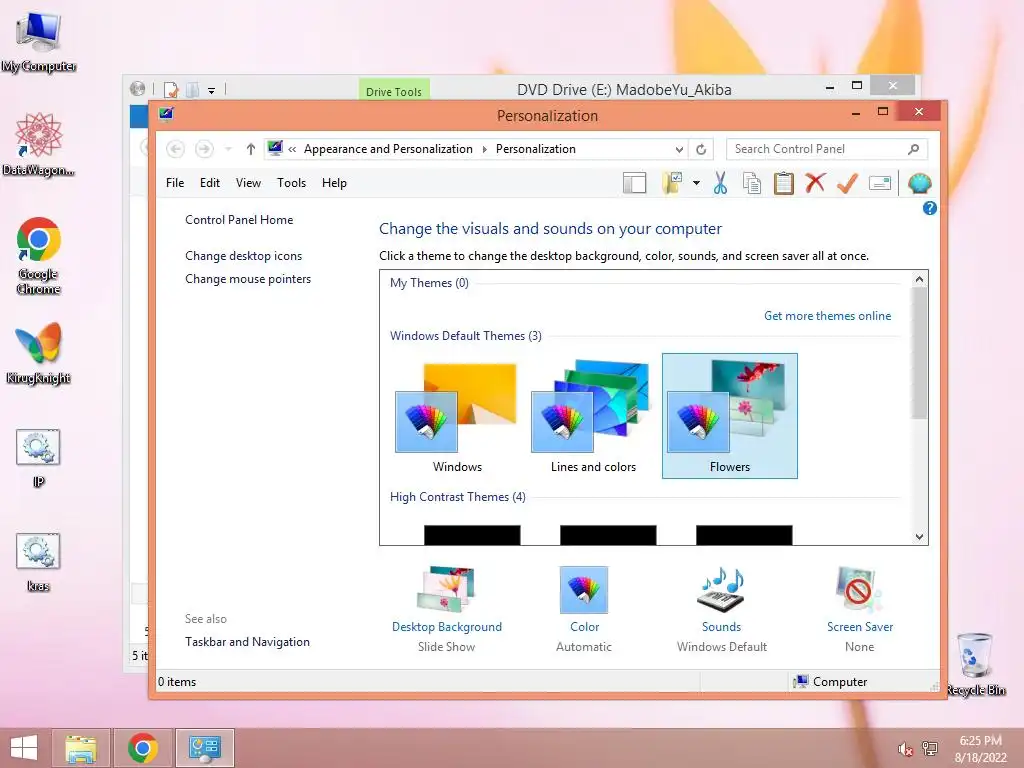Click the Rename toolbar icon
The height and width of the screenshot is (768, 1024).
pos(880,184)
